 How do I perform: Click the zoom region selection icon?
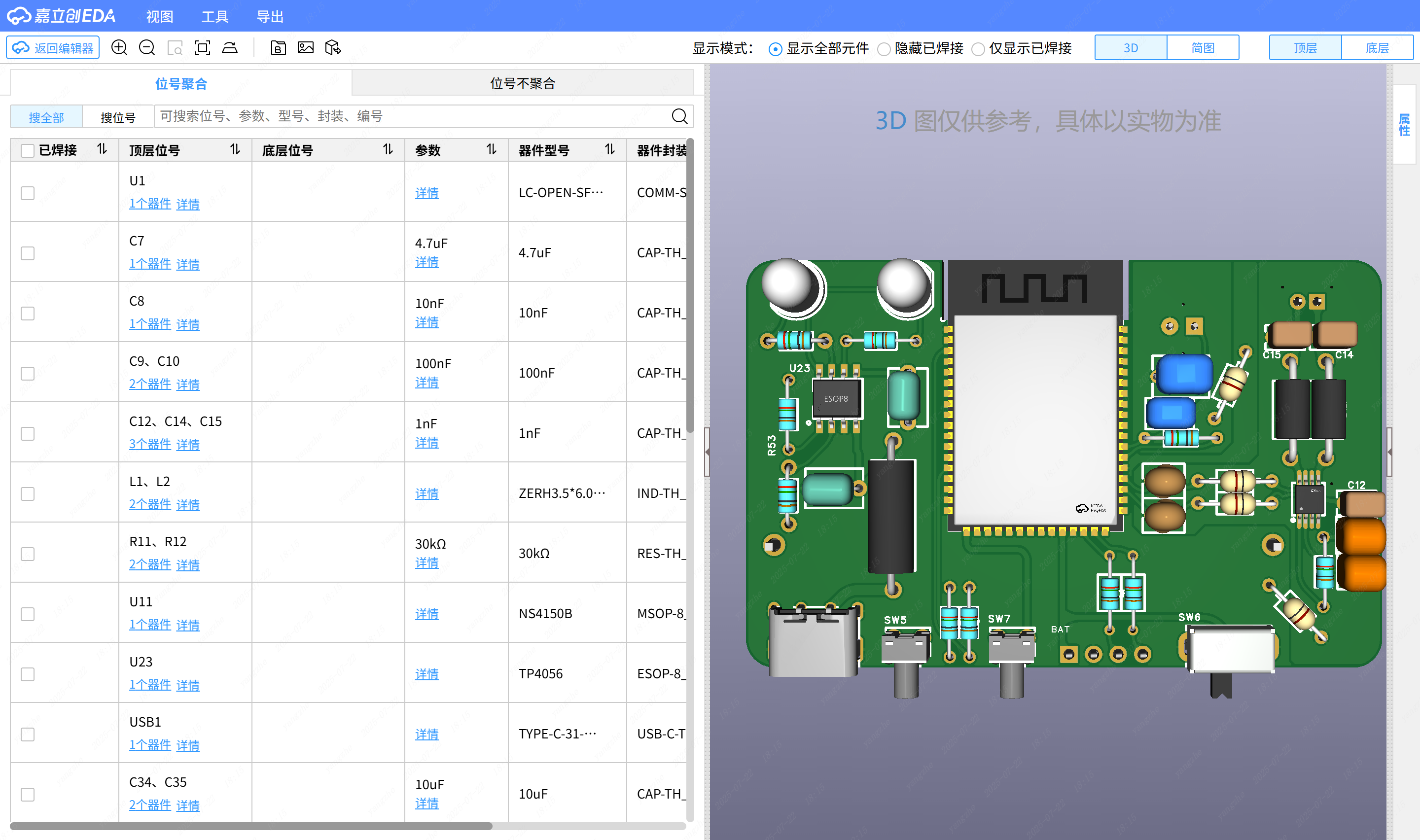175,47
